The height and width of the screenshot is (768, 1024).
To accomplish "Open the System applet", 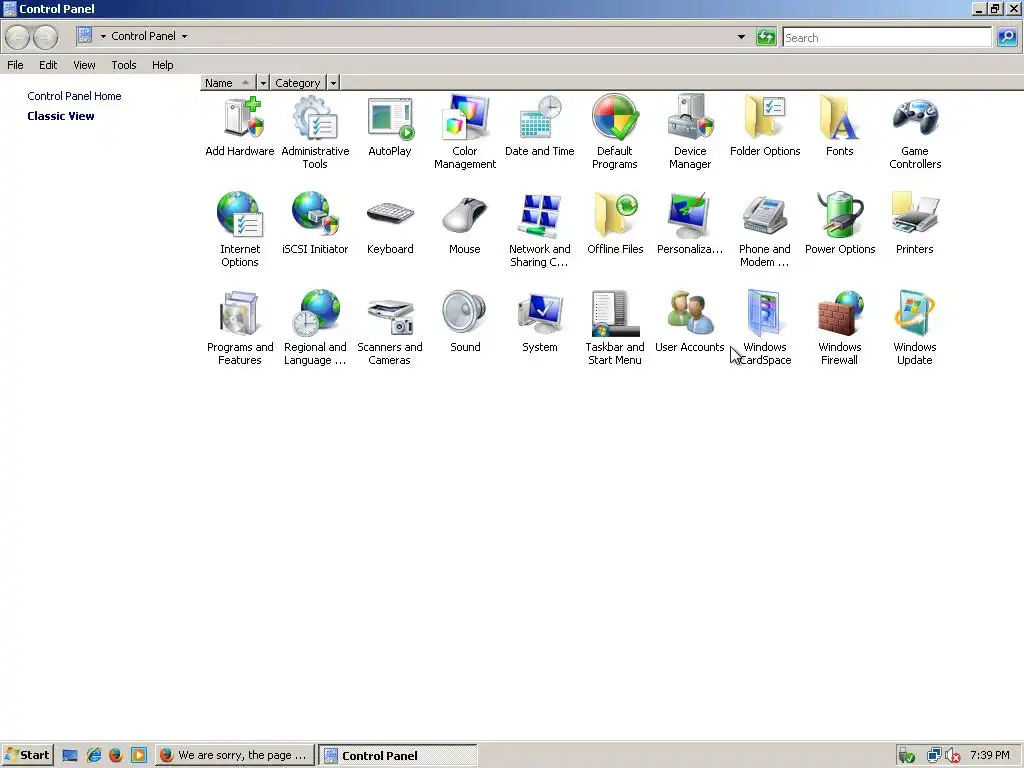I will [539, 323].
